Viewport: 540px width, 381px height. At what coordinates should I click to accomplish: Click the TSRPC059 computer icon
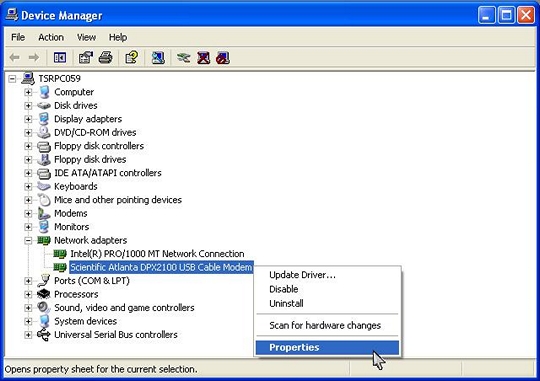[x=28, y=79]
